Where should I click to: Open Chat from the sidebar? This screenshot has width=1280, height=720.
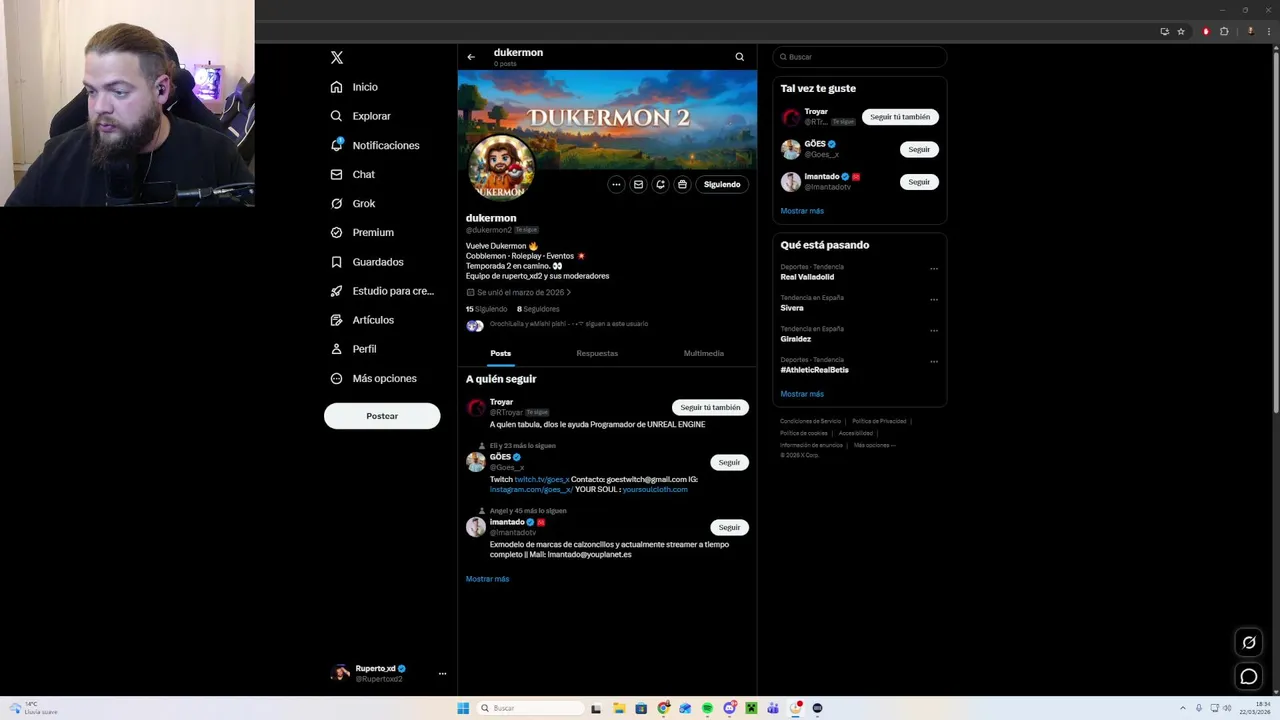(352, 174)
